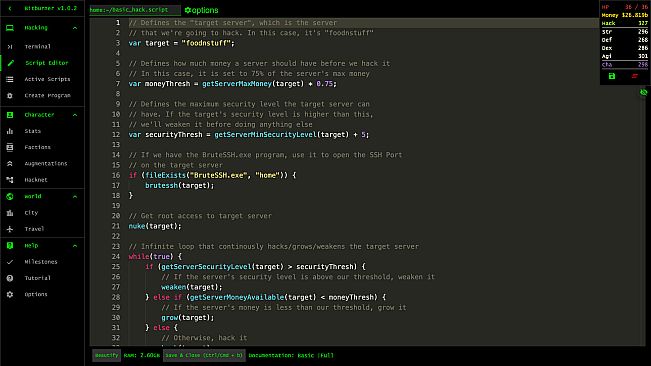The height and width of the screenshot is (366, 651).
Task: Click the Factions icon in sidebar
Action: (10, 147)
